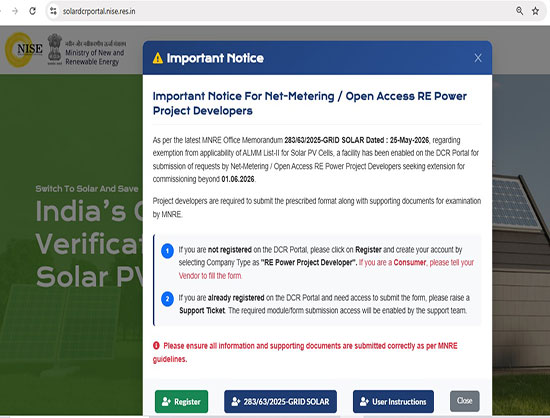550x418 pixels.
Task: Click the Switch To Solar And Save tagline
Action: (x=87, y=189)
